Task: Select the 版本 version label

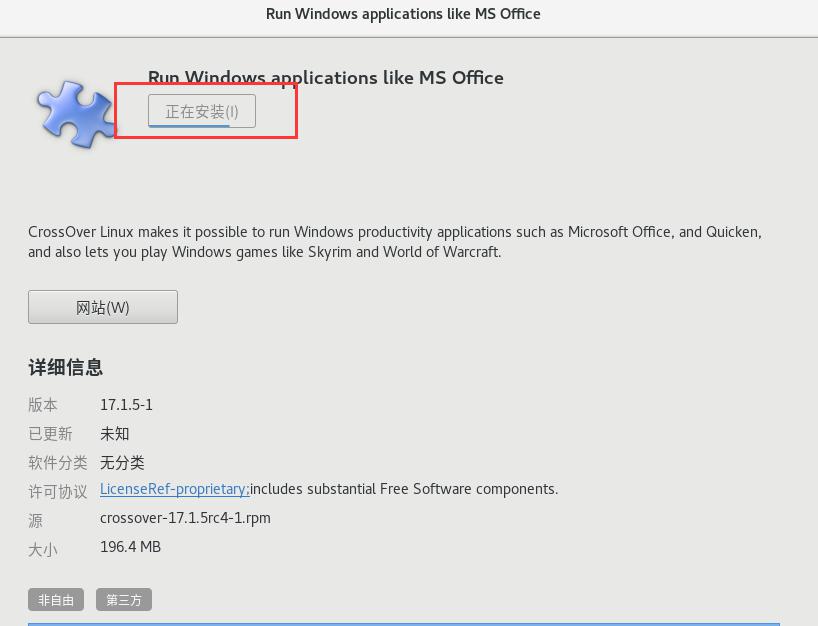Action: pyautogui.click(x=43, y=405)
